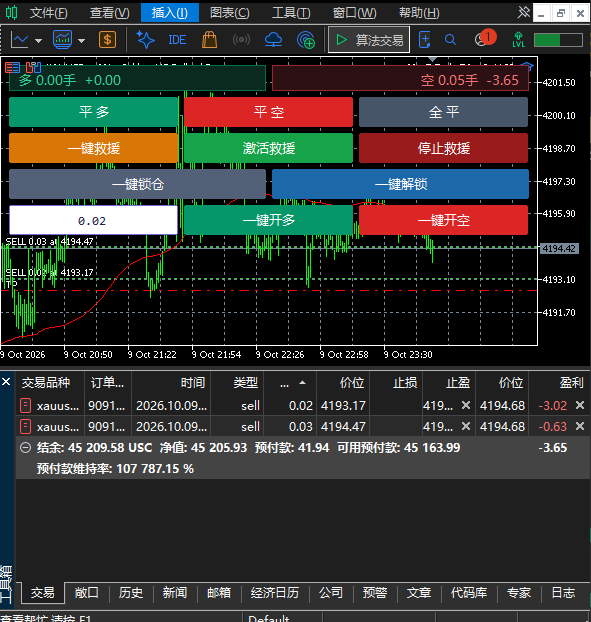591x622 pixels.
Task: Click the lot size 0.02 input field
Action: (x=93, y=220)
